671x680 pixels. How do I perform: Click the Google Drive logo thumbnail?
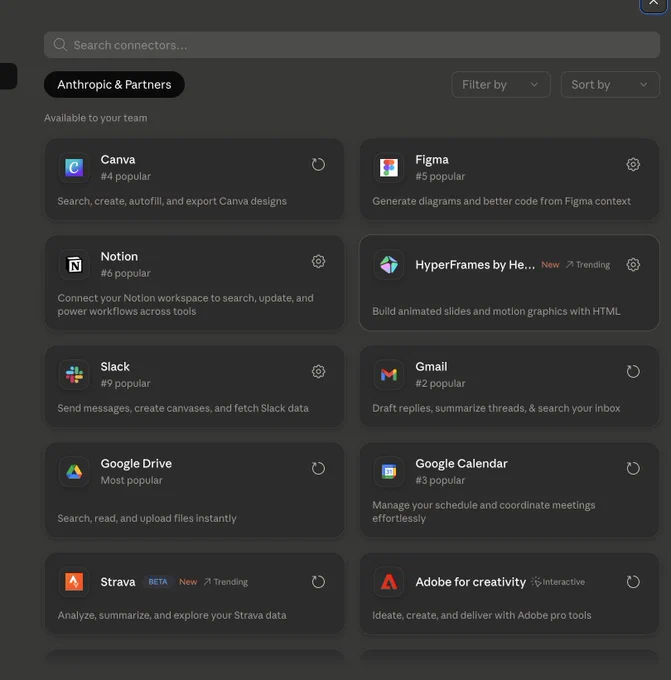tap(74, 471)
